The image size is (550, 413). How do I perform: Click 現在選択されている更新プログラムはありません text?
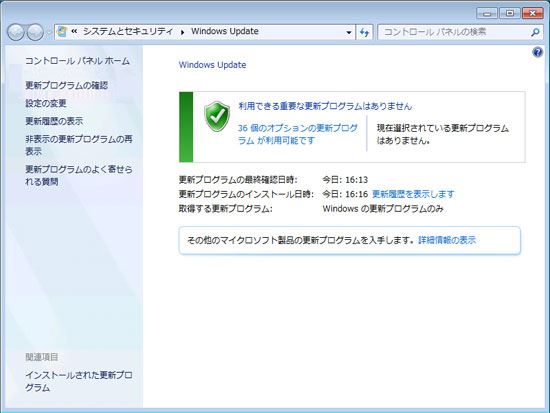point(443,134)
